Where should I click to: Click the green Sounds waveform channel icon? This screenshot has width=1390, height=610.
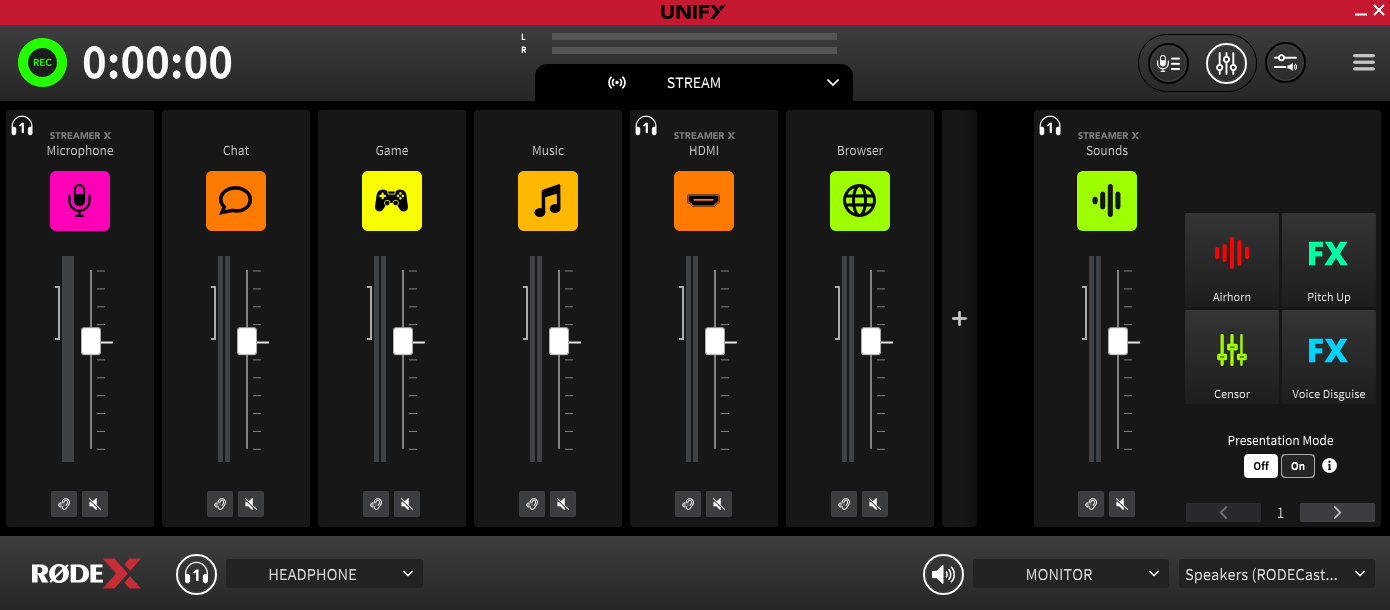[1107, 201]
